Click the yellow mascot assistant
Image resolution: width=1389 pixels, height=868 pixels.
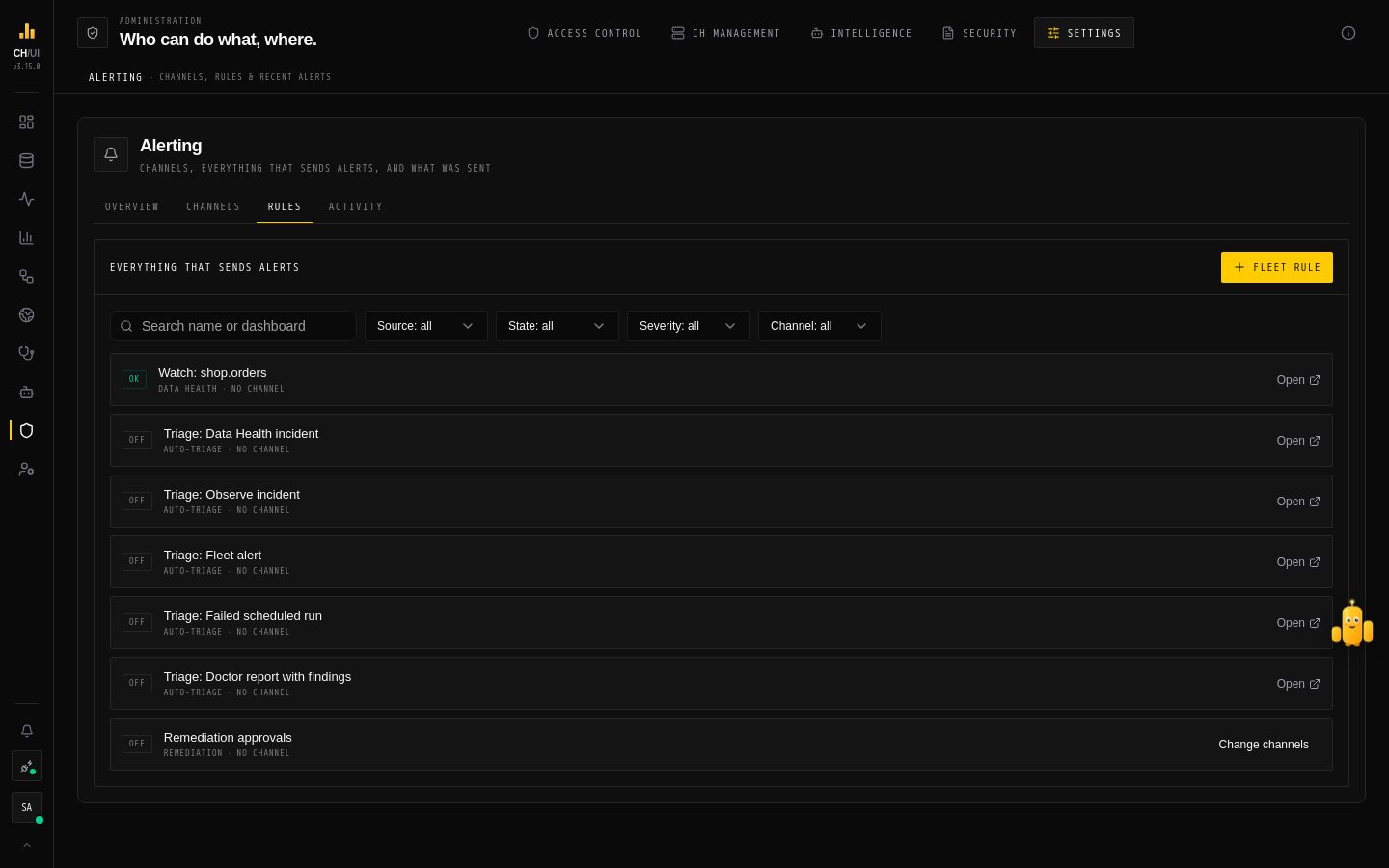coord(1352,624)
